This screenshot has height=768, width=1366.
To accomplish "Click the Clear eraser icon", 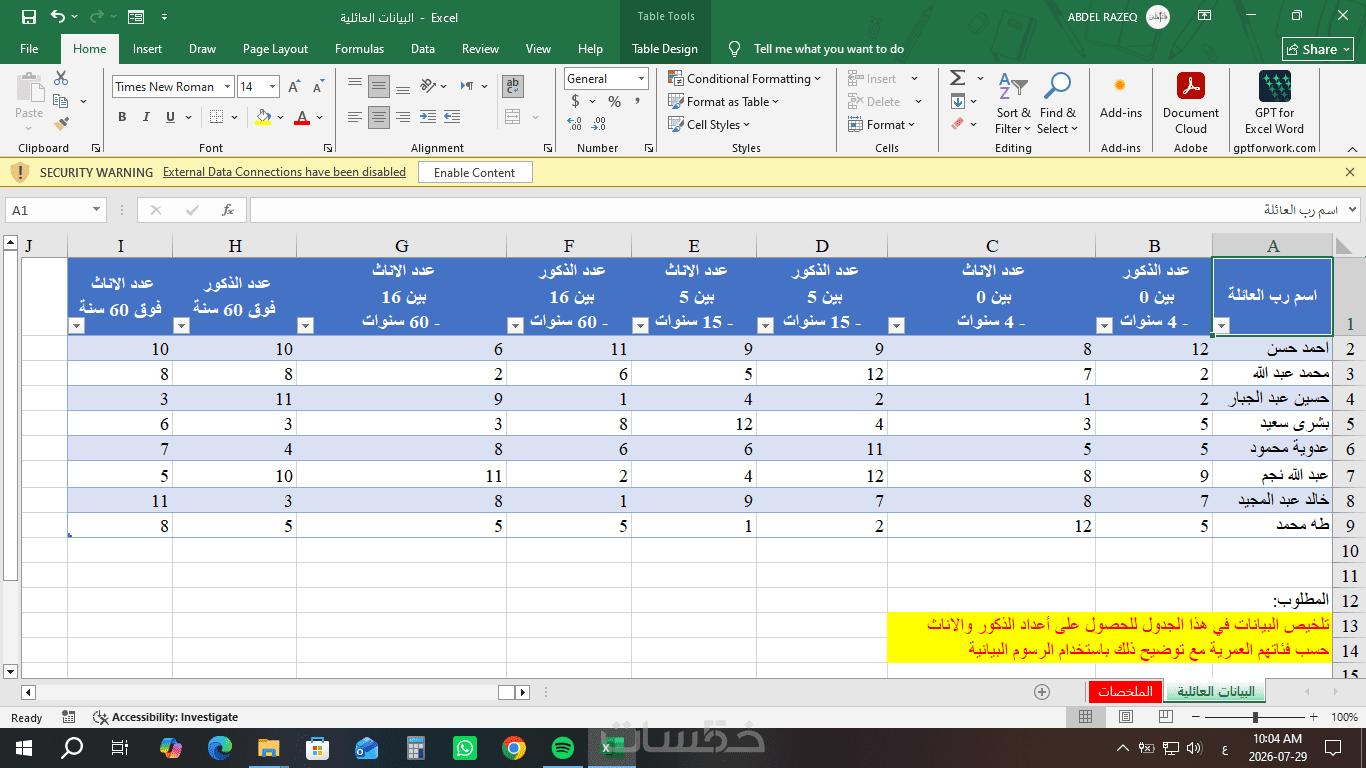I will tap(957, 124).
